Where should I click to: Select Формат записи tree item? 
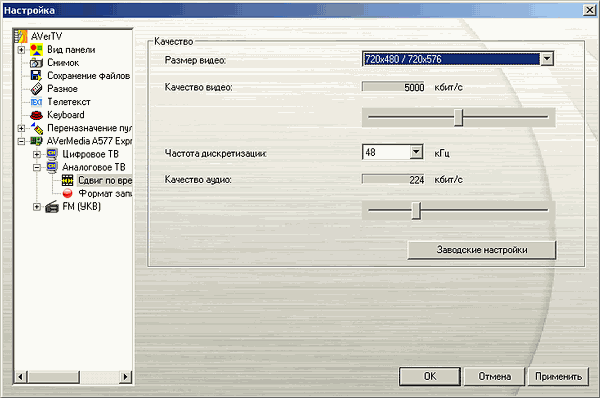[x=105, y=193]
